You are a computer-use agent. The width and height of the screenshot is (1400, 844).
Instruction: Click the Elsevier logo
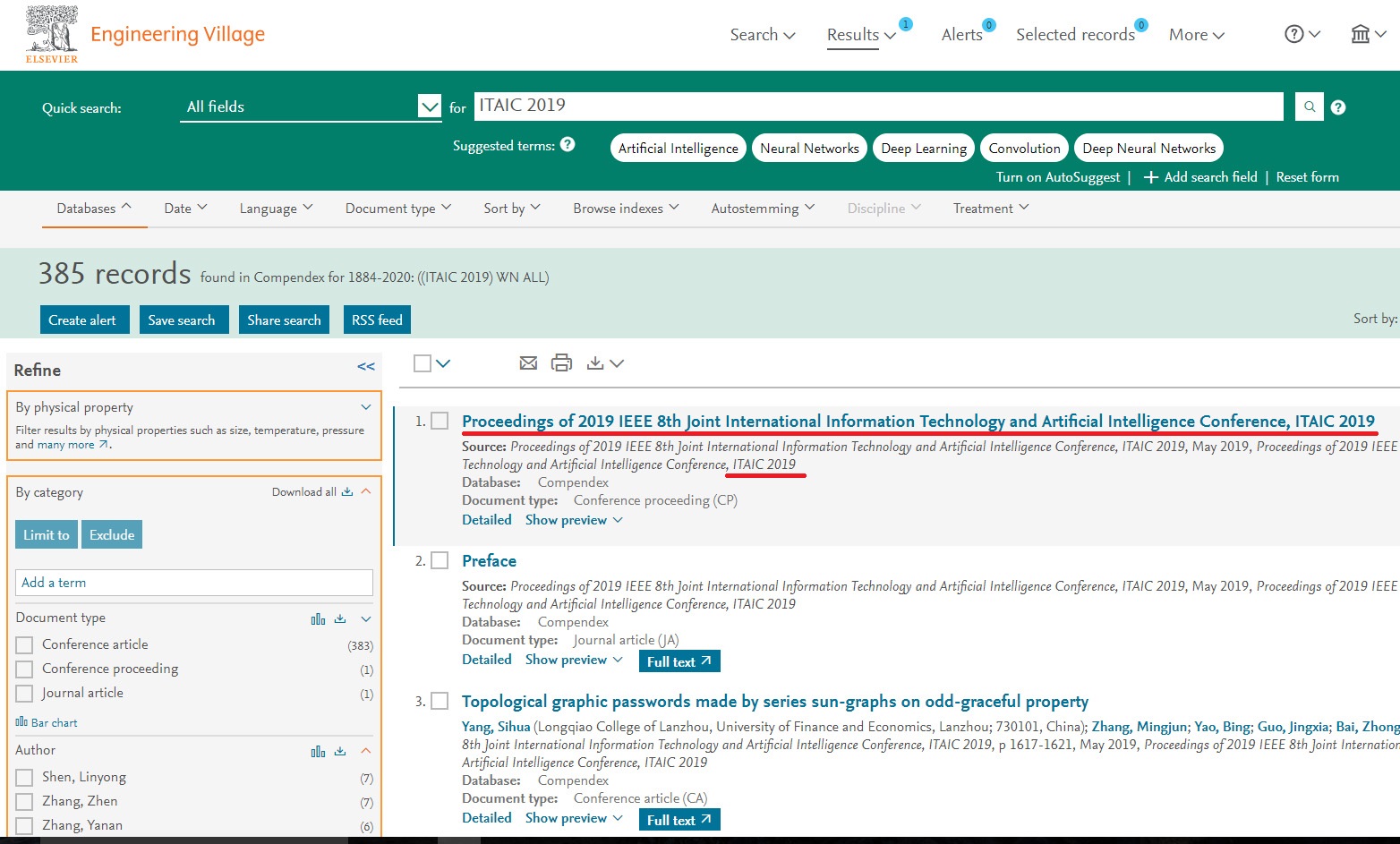click(51, 34)
